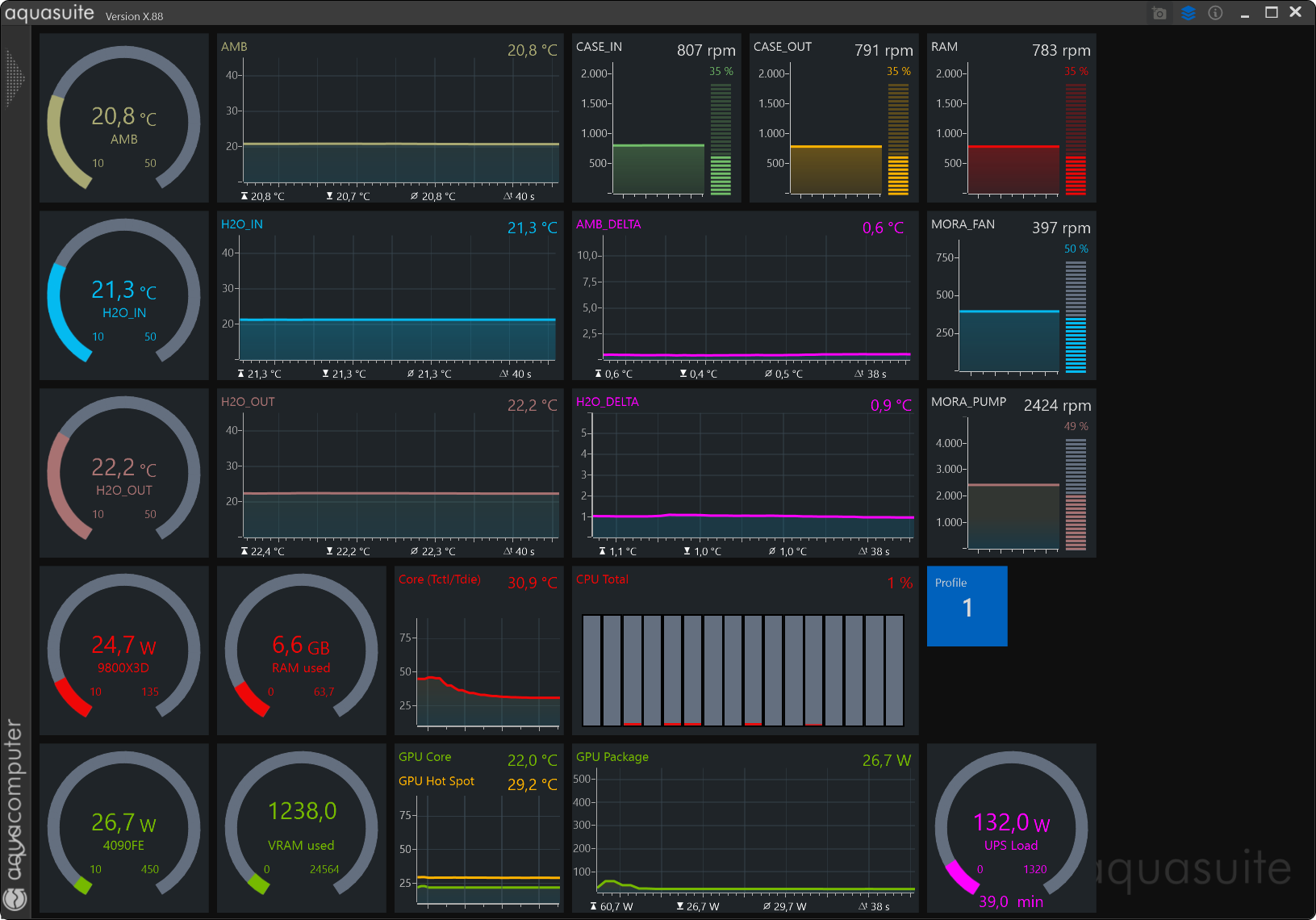Viewport: 1316px width, 920px height.
Task: Click the Ø 29,7 W average in GPU Package
Action: click(784, 906)
